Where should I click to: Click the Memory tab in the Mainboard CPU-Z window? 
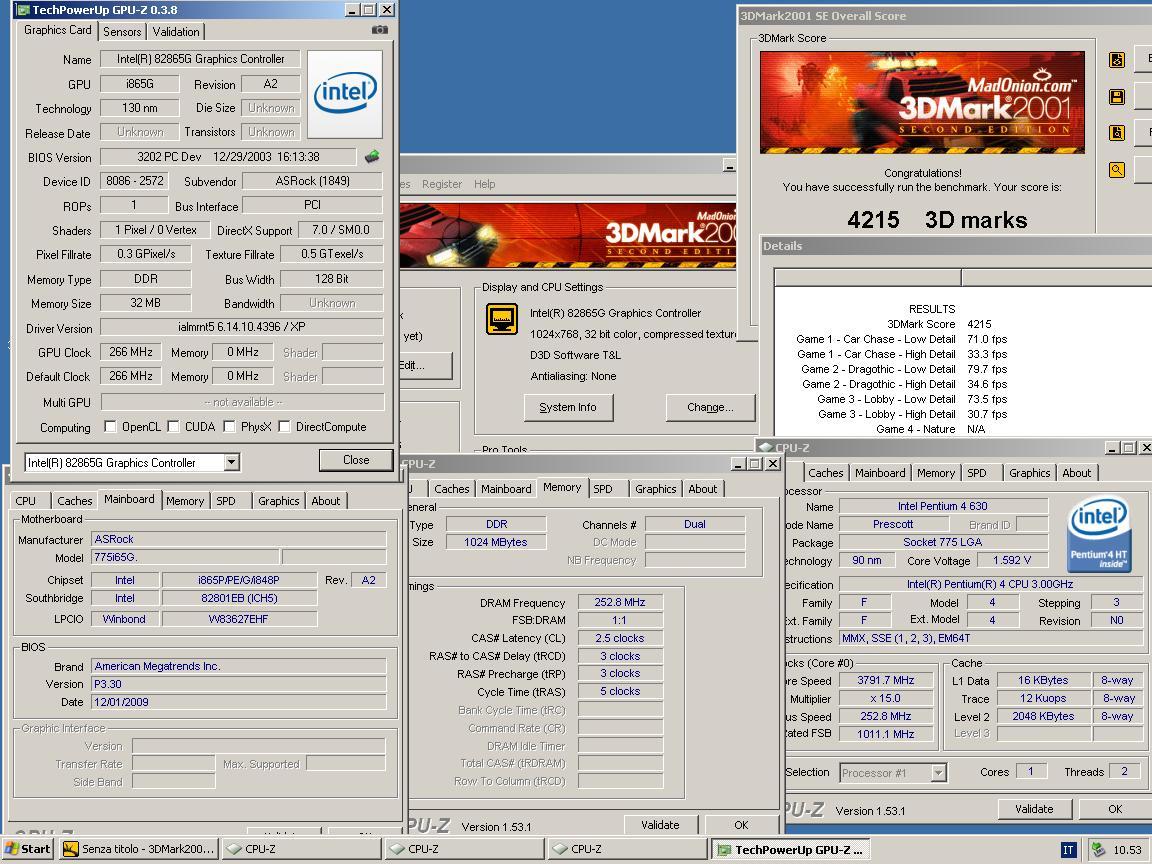(x=184, y=500)
